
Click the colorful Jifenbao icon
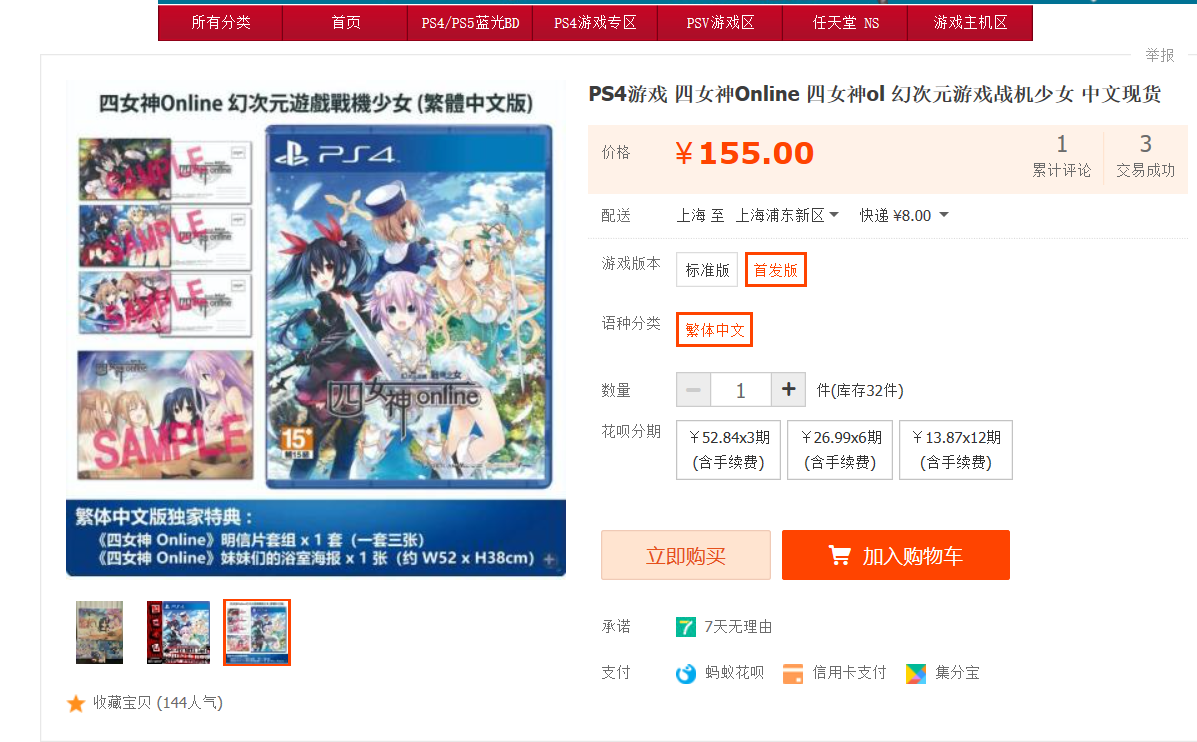pyautogui.click(x=915, y=673)
